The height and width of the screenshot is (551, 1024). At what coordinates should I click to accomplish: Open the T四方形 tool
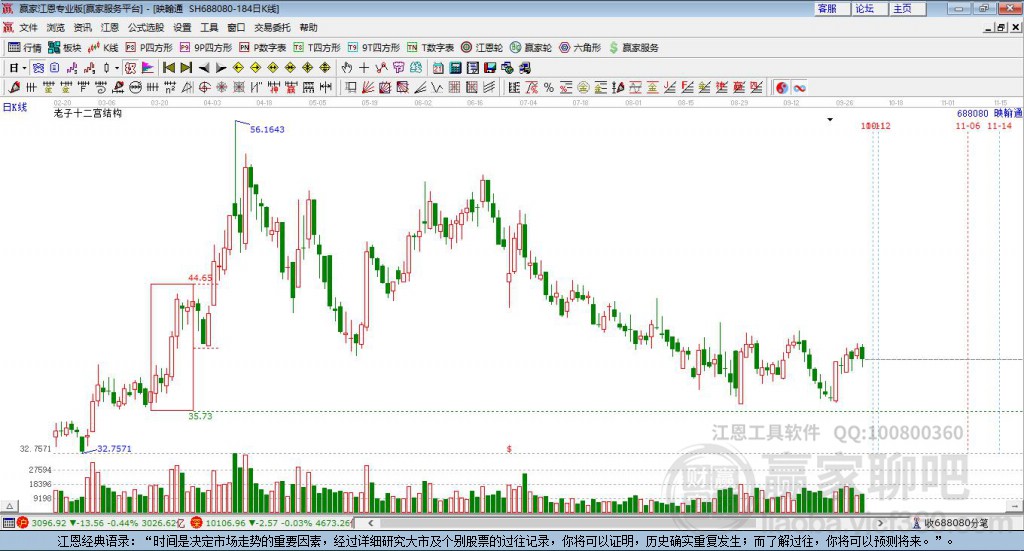317,48
